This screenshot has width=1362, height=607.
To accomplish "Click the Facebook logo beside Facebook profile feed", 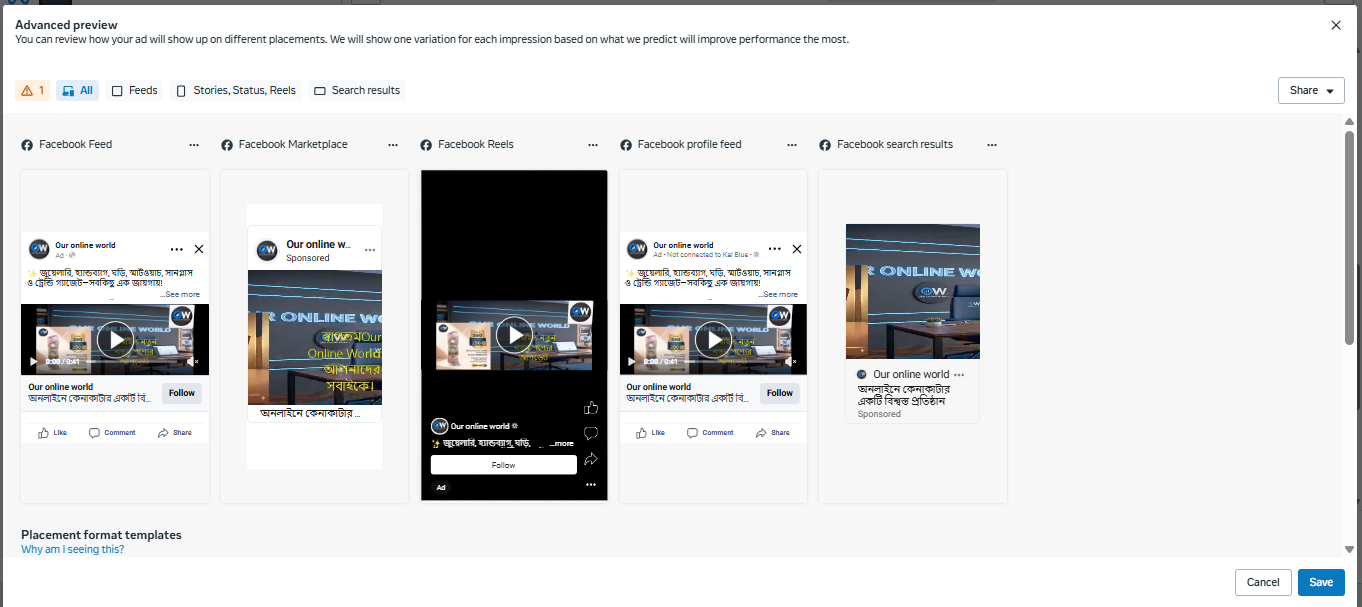I will click(x=626, y=145).
